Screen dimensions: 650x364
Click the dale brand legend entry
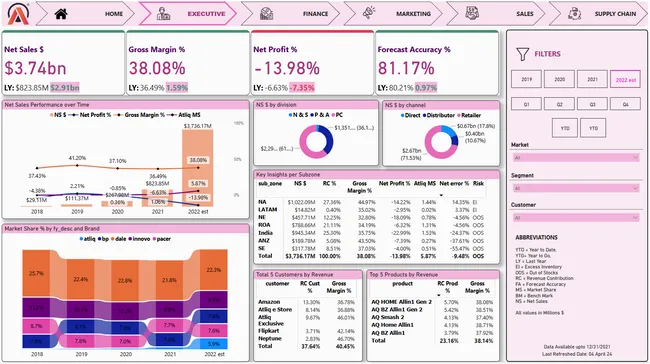(x=119, y=239)
